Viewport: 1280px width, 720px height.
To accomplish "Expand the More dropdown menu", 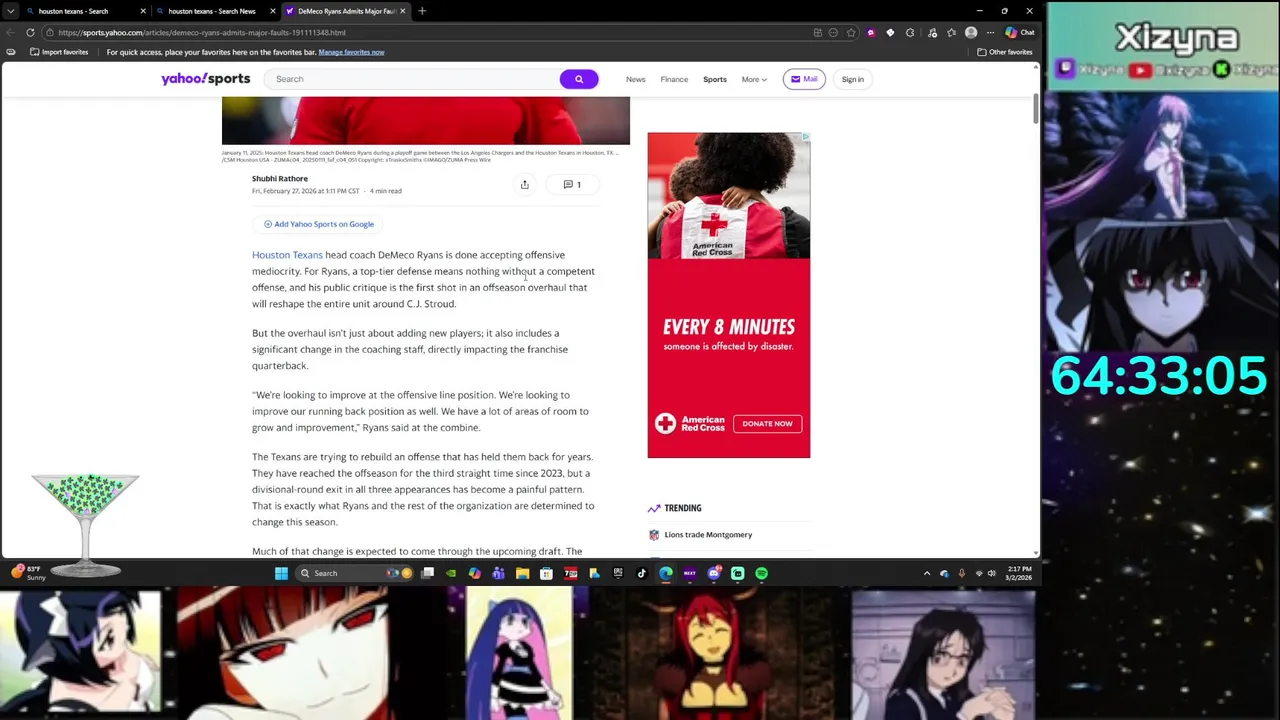I will tap(754, 79).
